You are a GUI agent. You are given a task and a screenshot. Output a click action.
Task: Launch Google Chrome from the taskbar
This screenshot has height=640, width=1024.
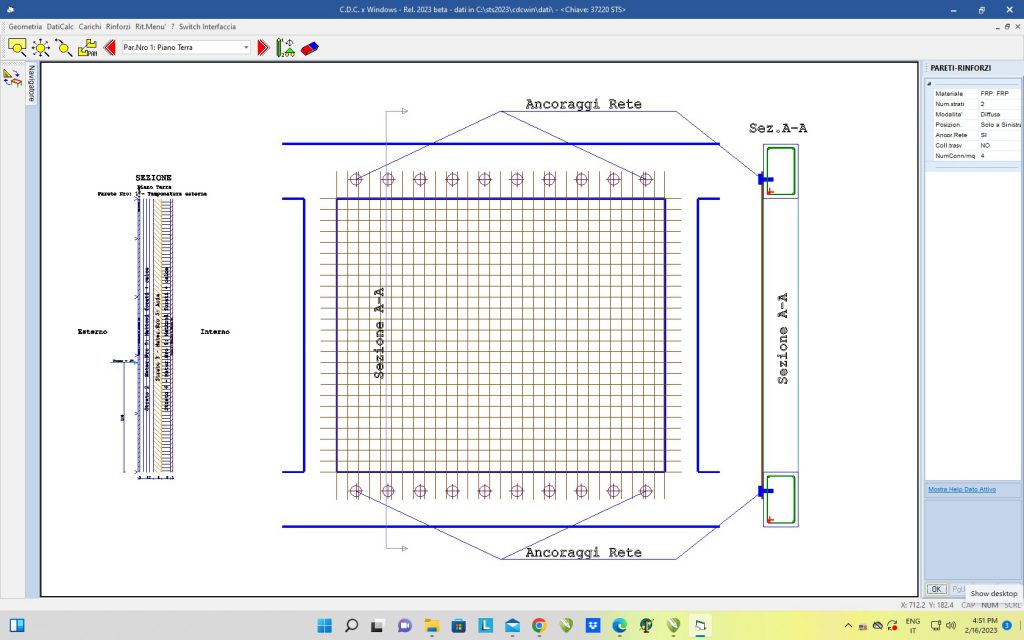click(x=539, y=625)
